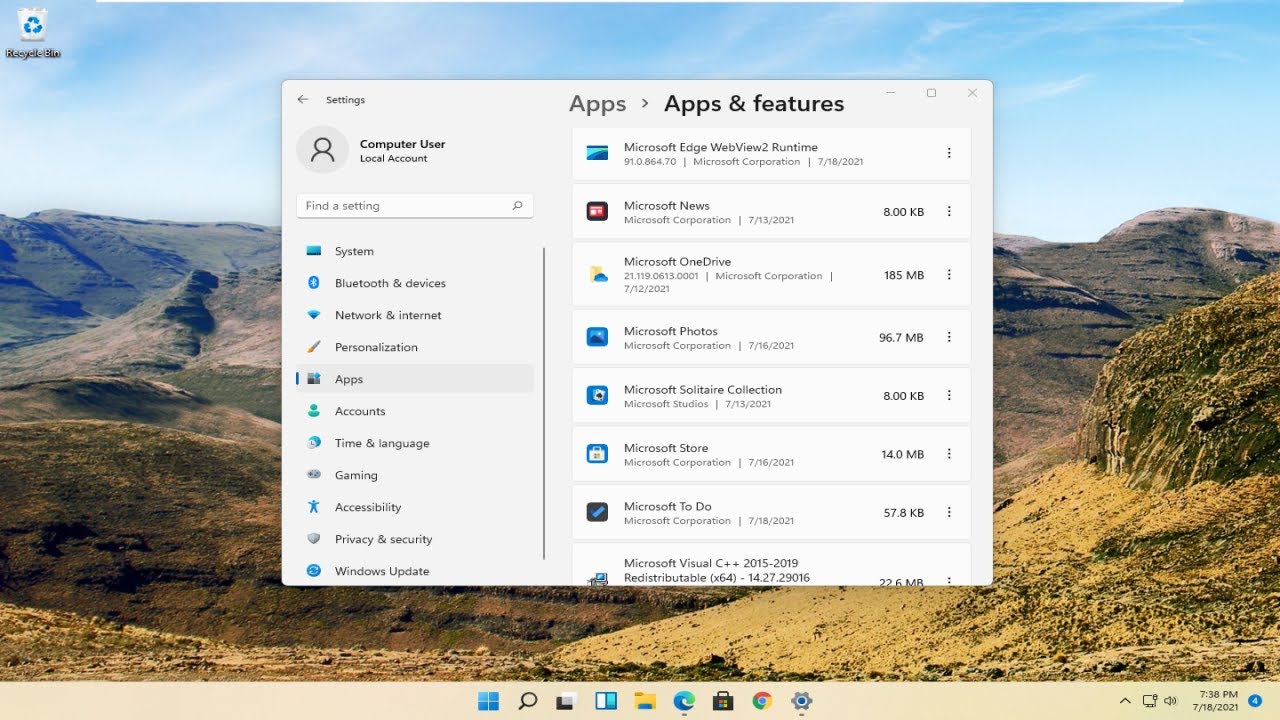This screenshot has height=720, width=1280.
Task: Click the Microsoft OneDrive app icon
Action: click(x=598, y=274)
